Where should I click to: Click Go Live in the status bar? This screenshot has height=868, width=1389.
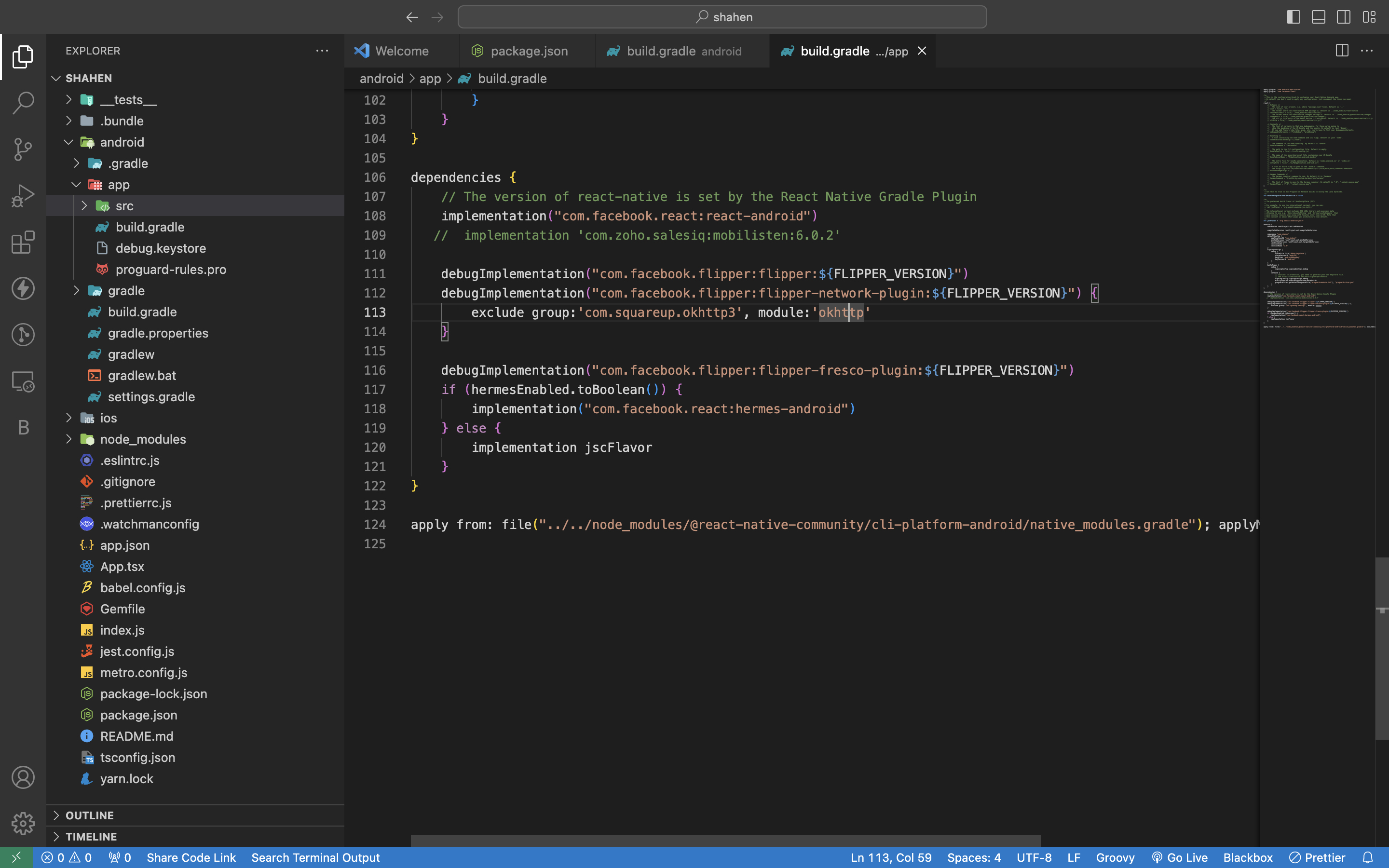1180,857
